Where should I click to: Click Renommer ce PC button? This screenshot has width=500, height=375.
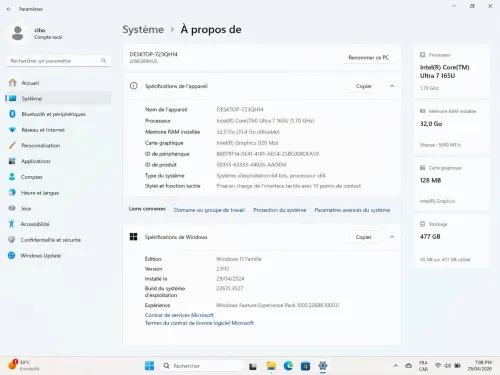coord(369,57)
